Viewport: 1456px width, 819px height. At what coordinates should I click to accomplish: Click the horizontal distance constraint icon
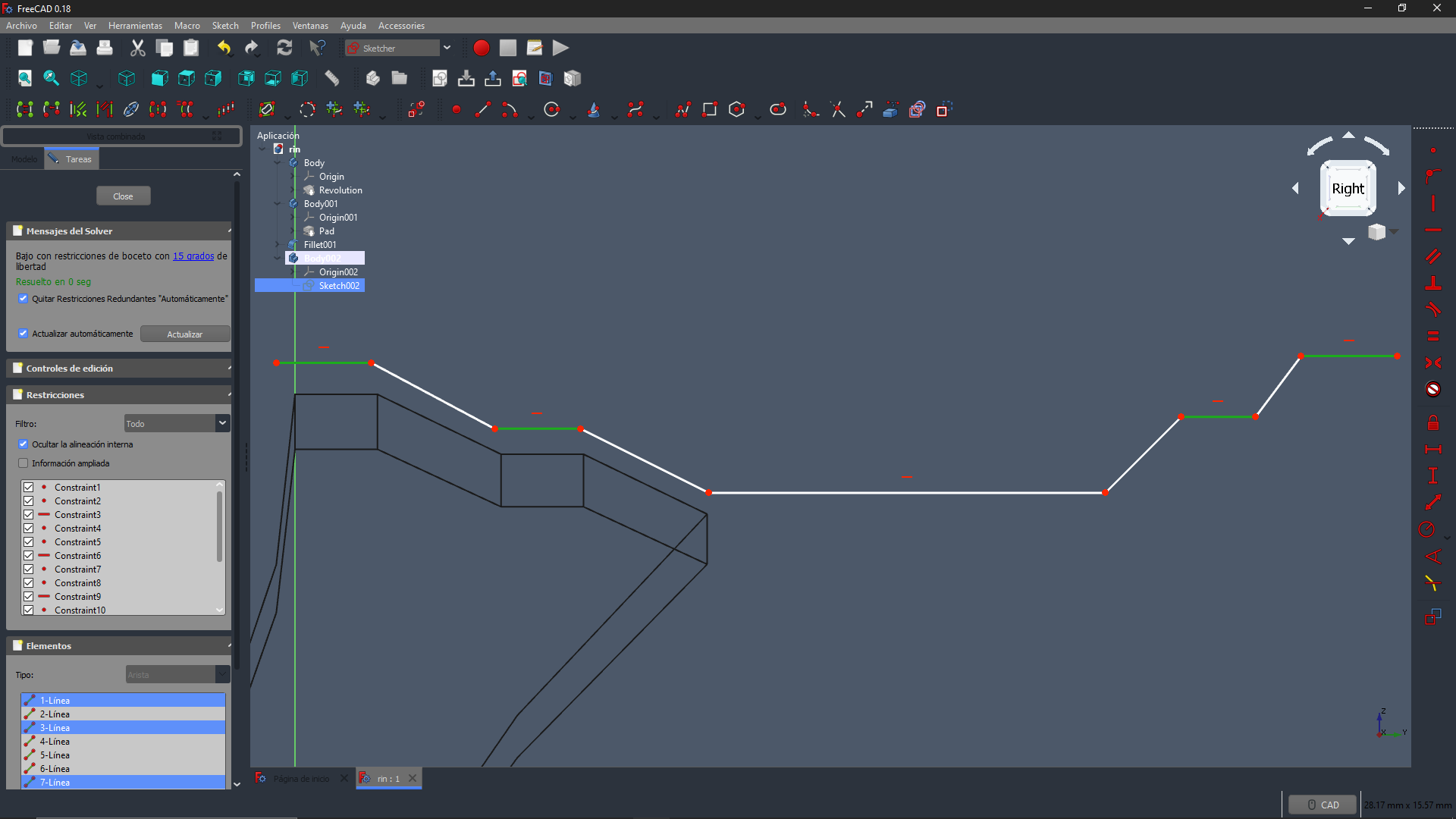tap(1432, 450)
